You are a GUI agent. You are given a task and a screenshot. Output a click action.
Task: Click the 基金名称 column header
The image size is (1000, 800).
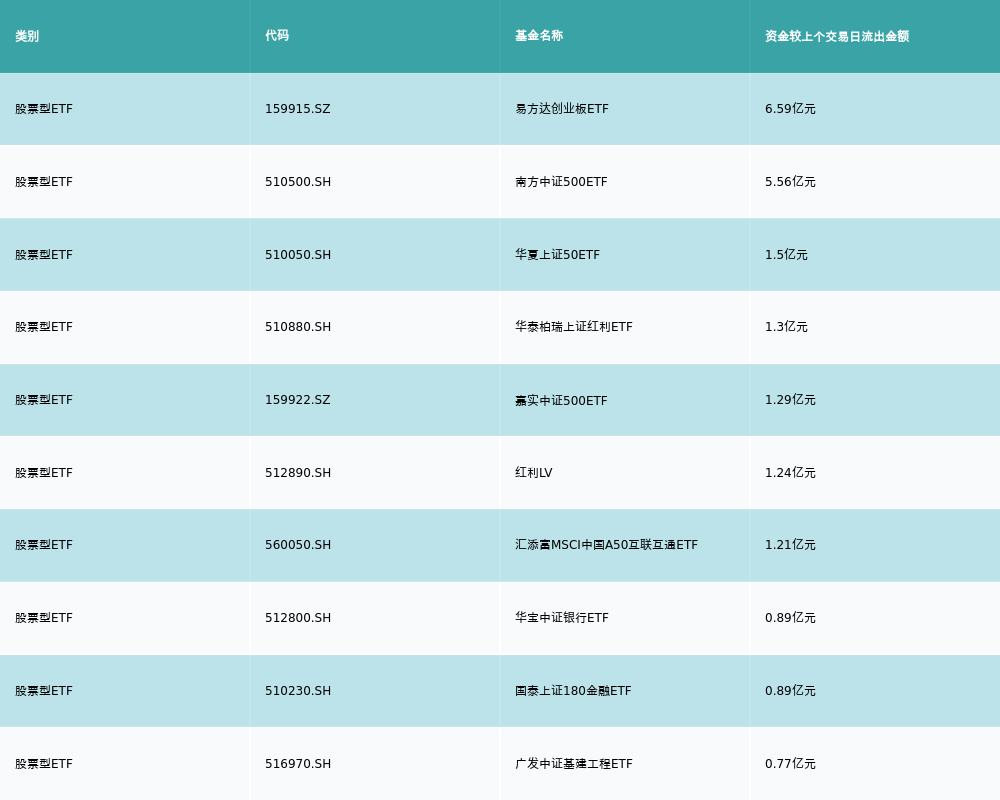click(x=539, y=36)
